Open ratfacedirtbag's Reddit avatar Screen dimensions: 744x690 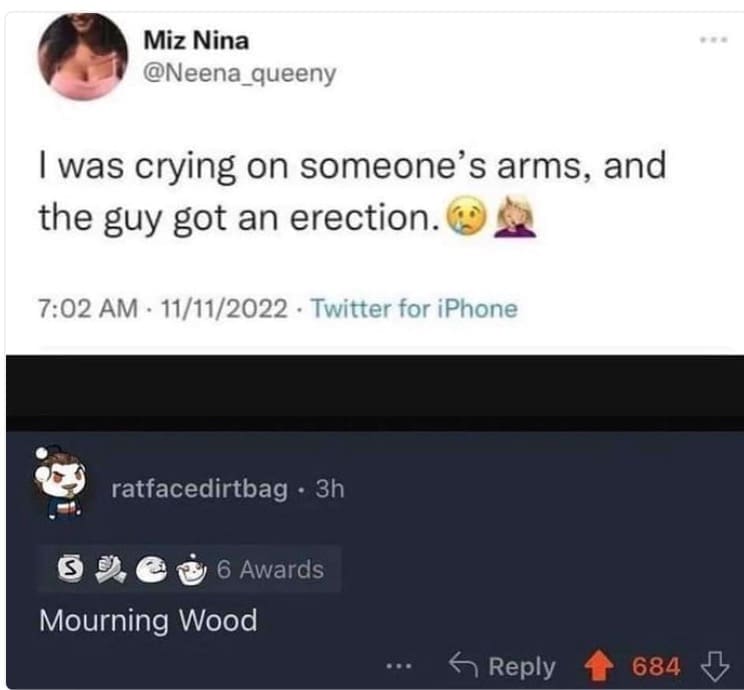[60, 483]
